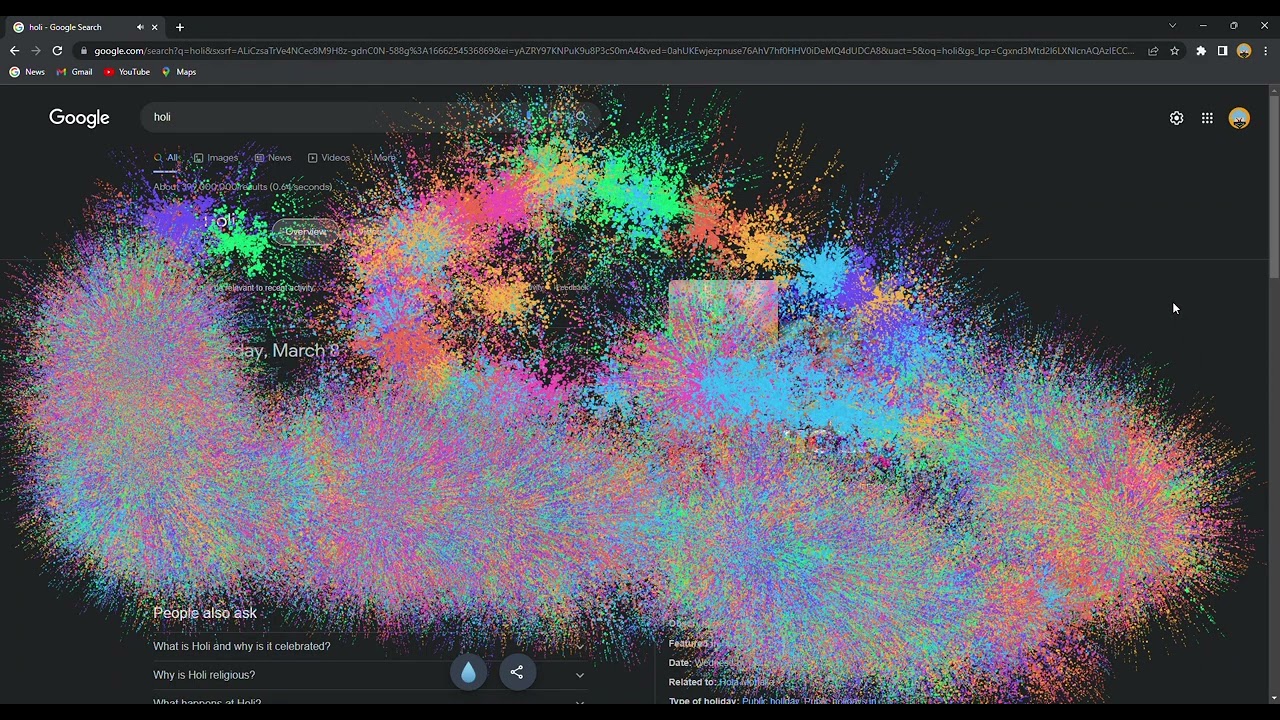Open the Google account avatar on page
Image resolution: width=1280 pixels, height=720 pixels.
(1239, 118)
